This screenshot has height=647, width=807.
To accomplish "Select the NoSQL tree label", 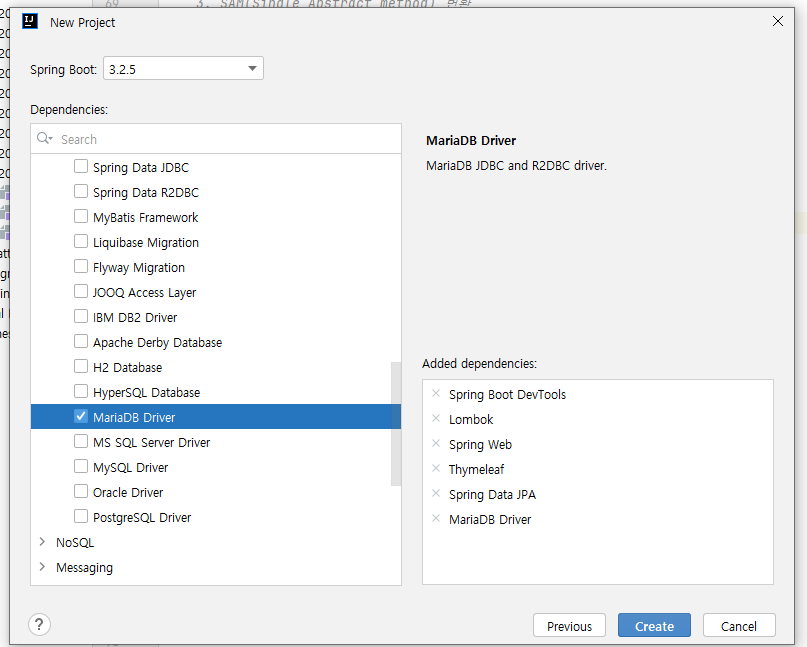I will (x=75, y=543).
